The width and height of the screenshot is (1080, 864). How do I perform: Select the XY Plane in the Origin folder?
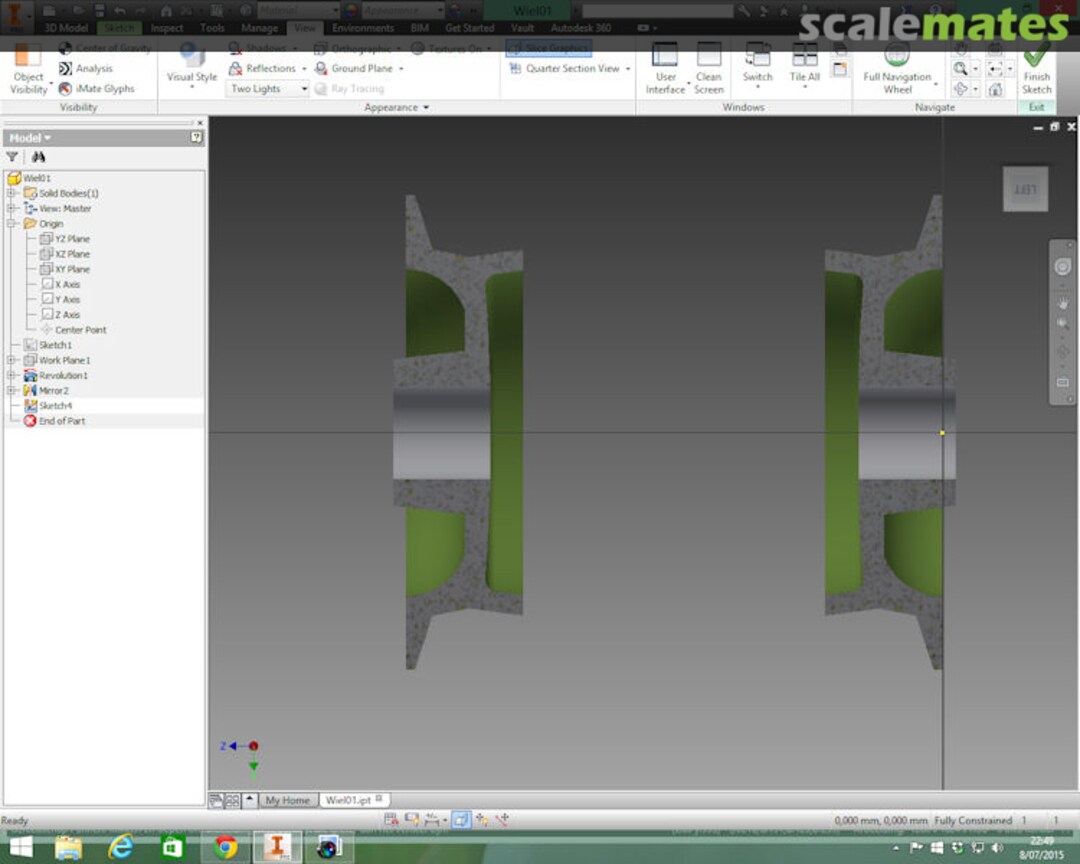click(x=72, y=269)
